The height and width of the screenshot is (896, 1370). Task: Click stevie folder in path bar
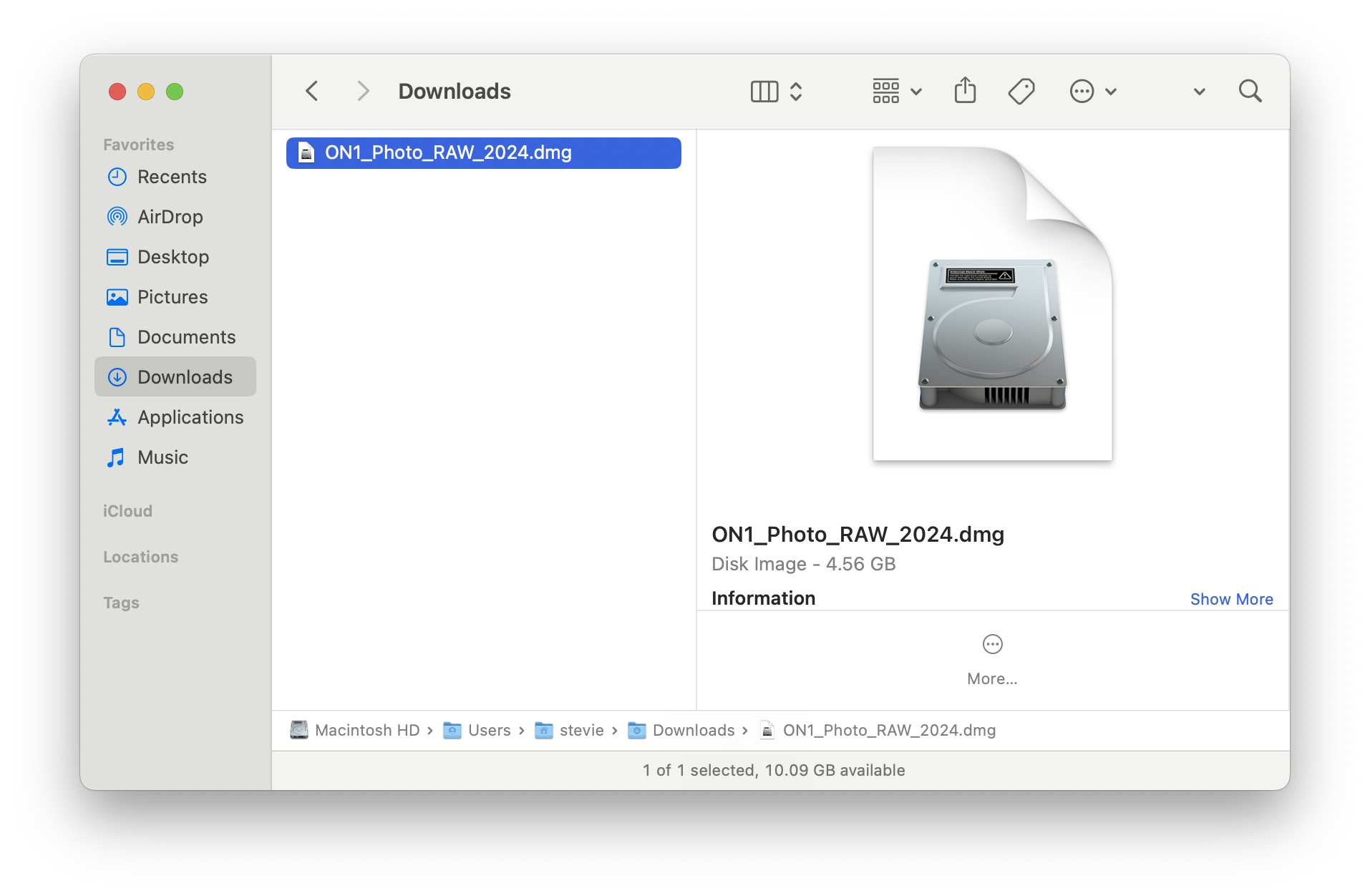tap(570, 730)
